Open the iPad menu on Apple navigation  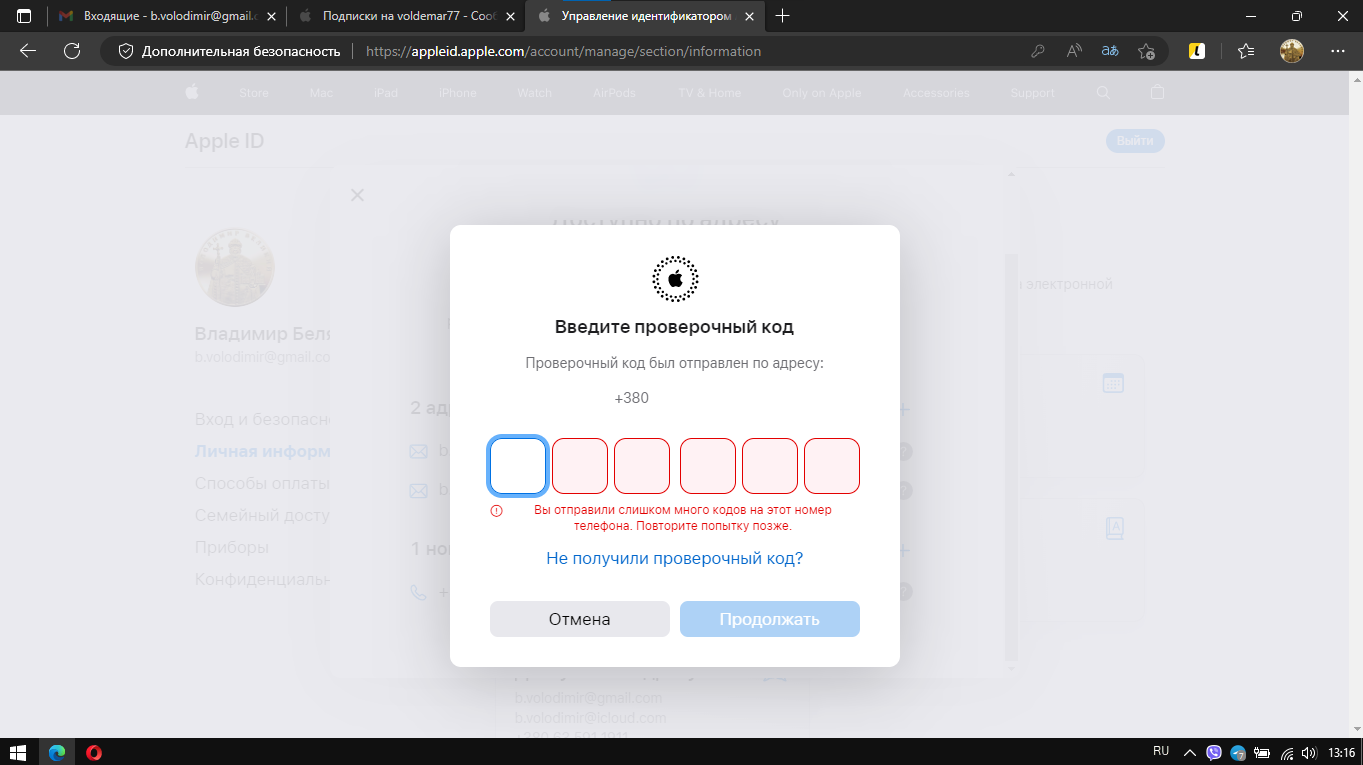click(x=386, y=93)
